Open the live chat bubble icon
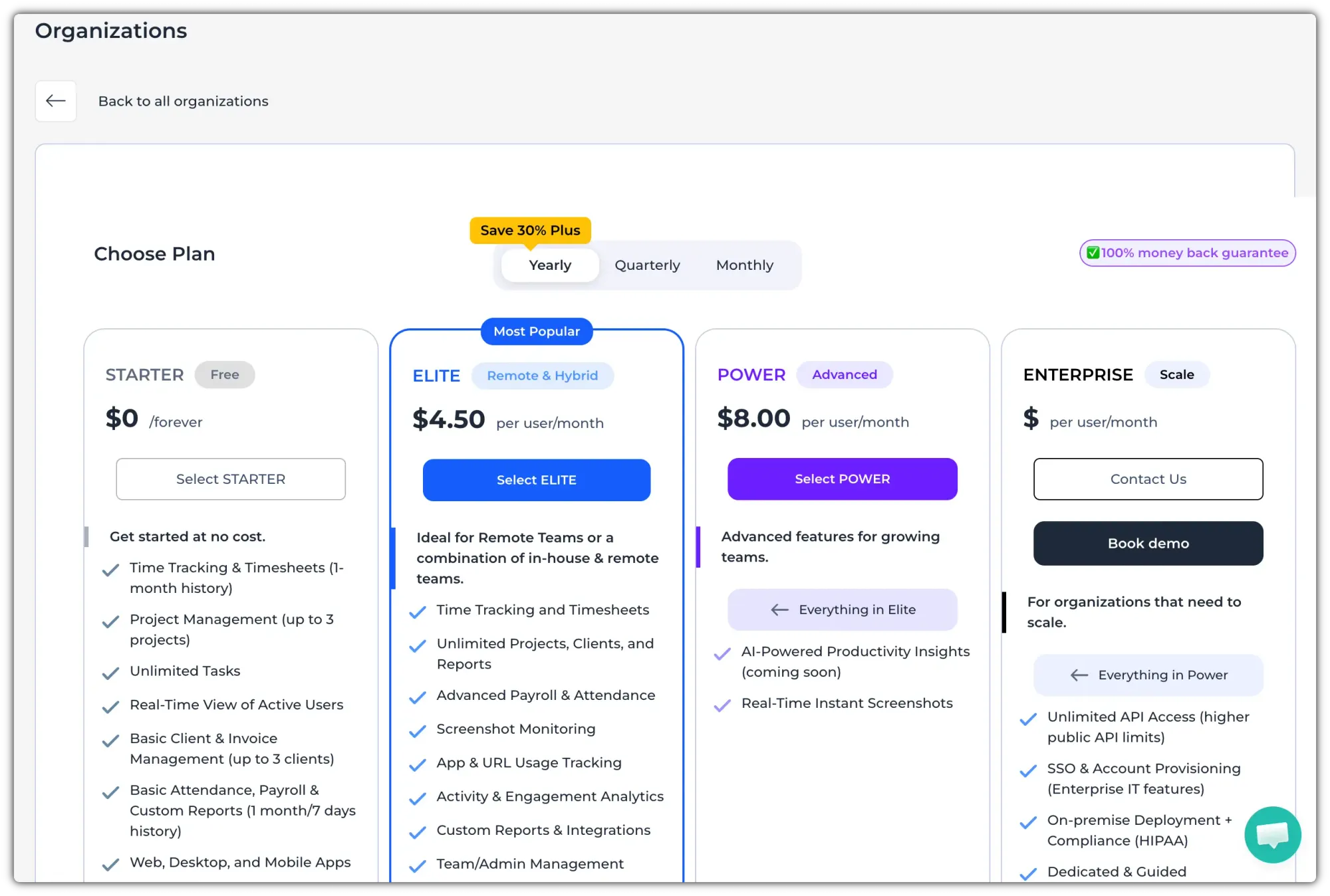Viewport: 1330px width, 896px height. [x=1272, y=834]
